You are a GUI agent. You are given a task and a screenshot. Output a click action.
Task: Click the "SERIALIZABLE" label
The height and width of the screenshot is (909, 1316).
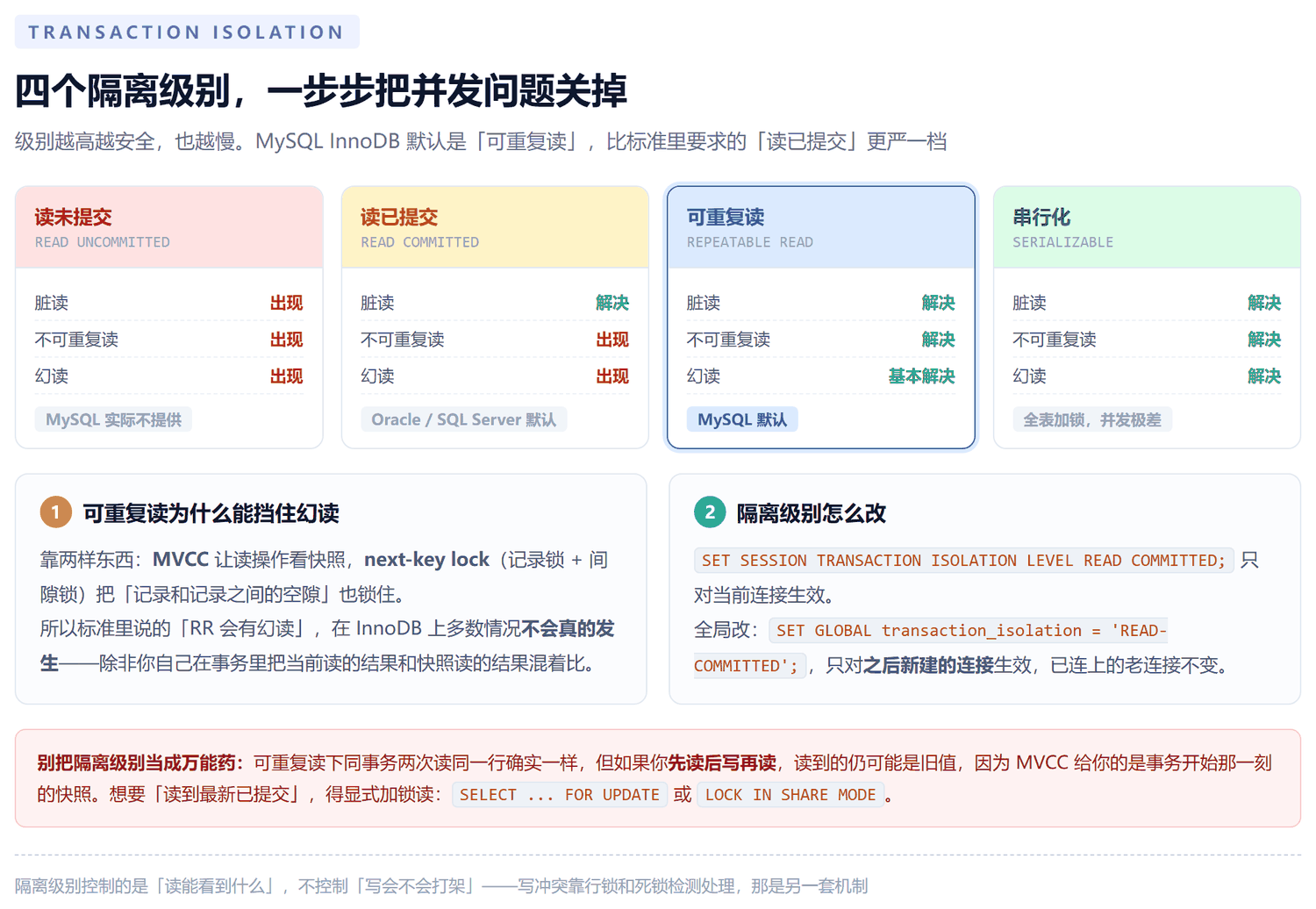click(x=1063, y=242)
